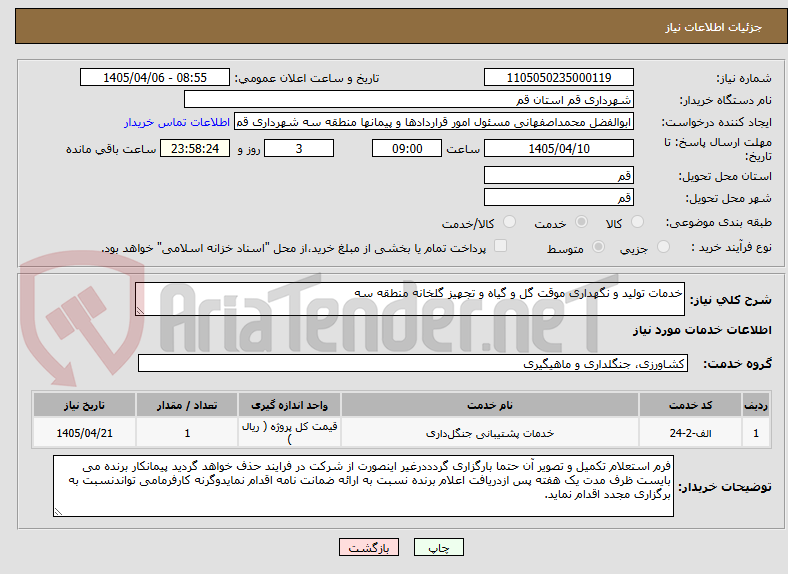Click the اطلاعات خدمات مورد نیاز section heading
The height and width of the screenshot is (574, 788).
(x=702, y=330)
